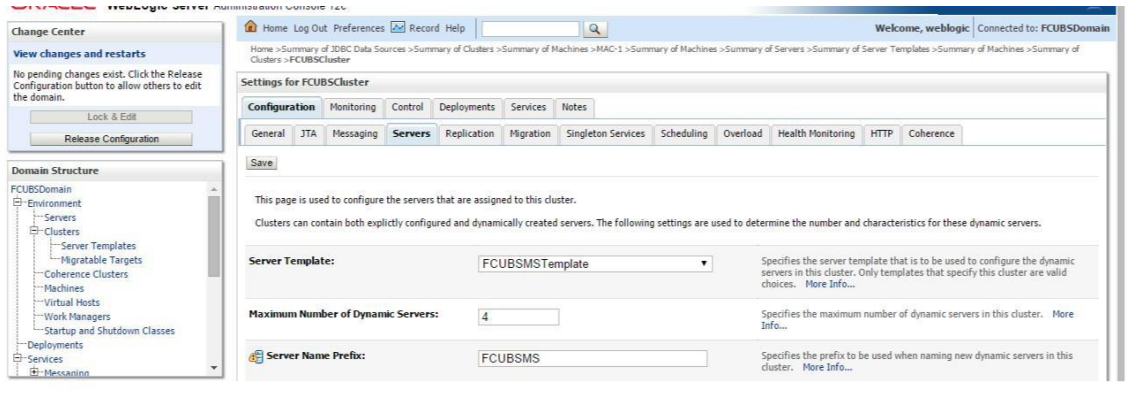Click the Release Configuration button
Viewport: 1134px width, 403px height.
tap(111, 139)
